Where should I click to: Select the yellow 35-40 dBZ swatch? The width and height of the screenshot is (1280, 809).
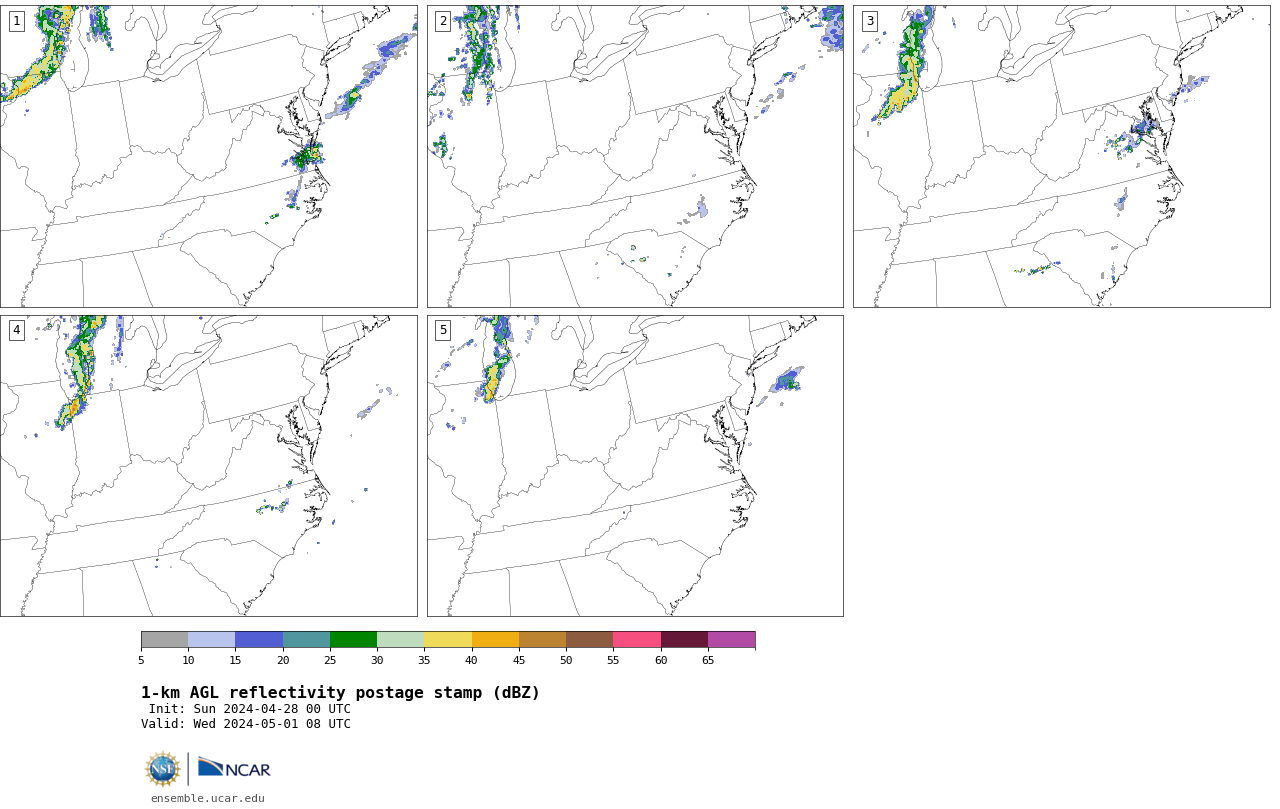[x=448, y=640]
